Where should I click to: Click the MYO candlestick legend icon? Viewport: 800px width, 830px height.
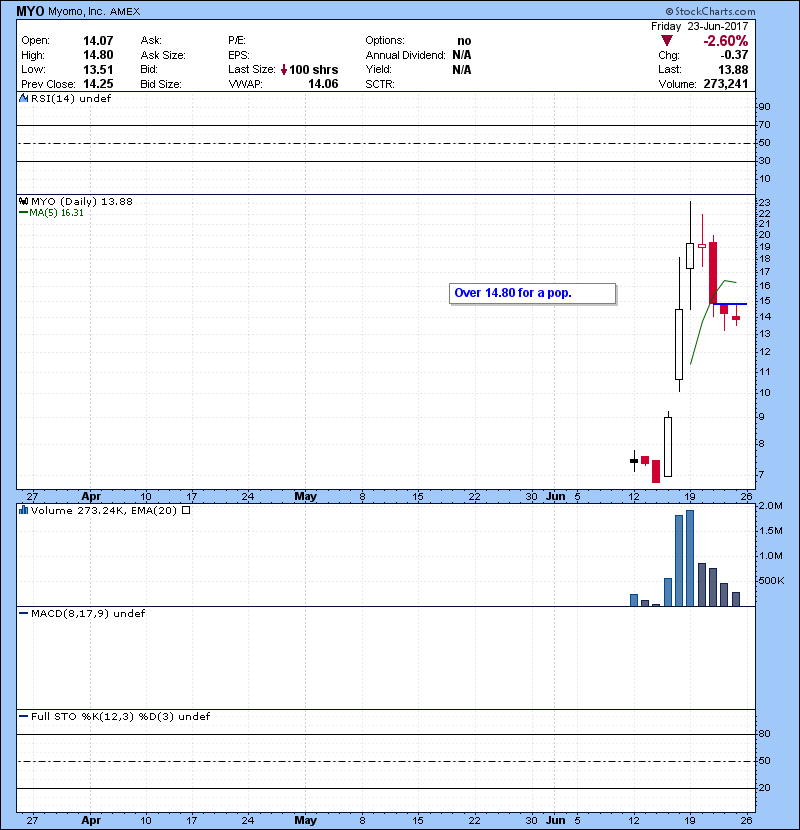(23, 201)
